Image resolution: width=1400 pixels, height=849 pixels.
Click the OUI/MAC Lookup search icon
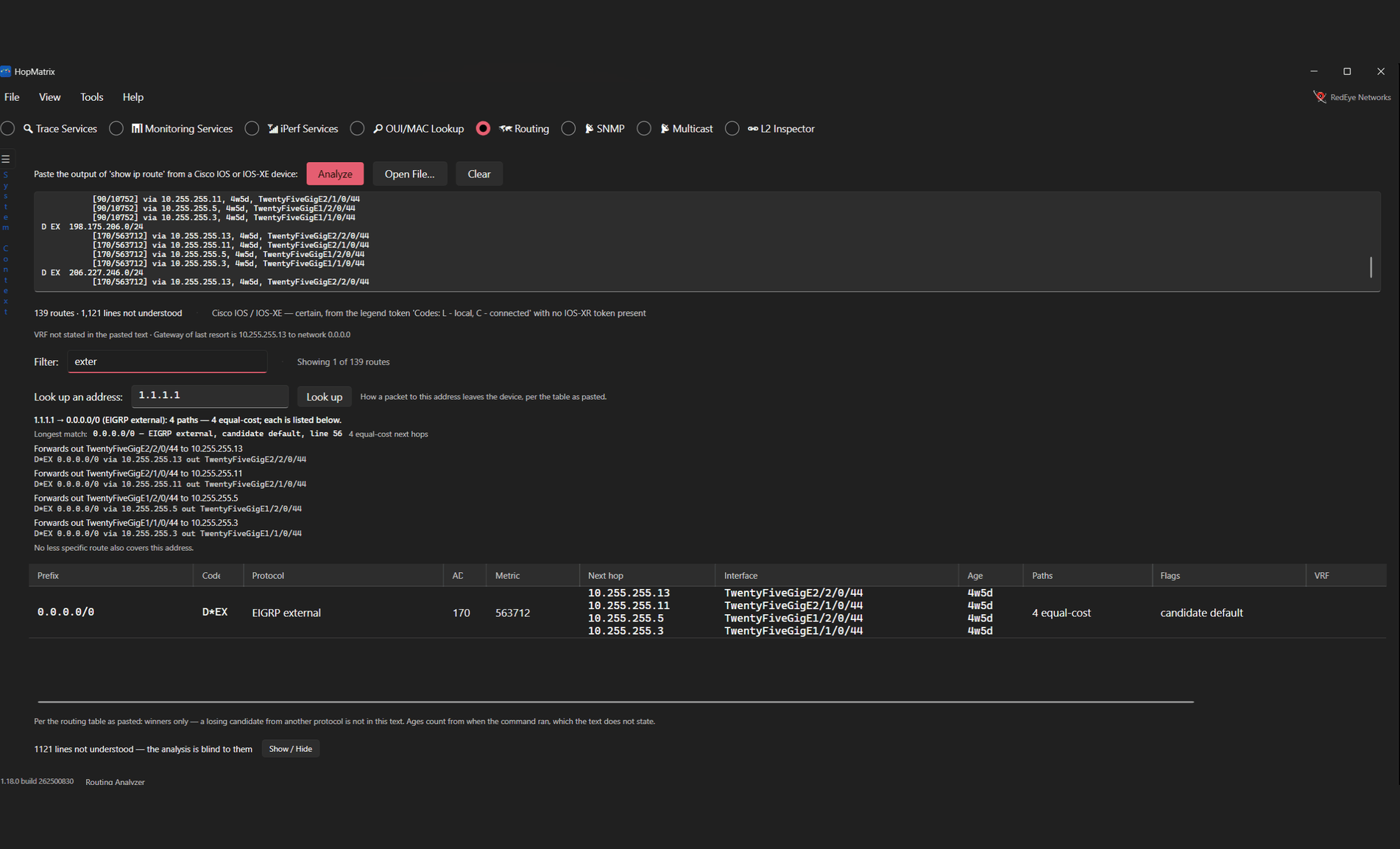pos(378,129)
